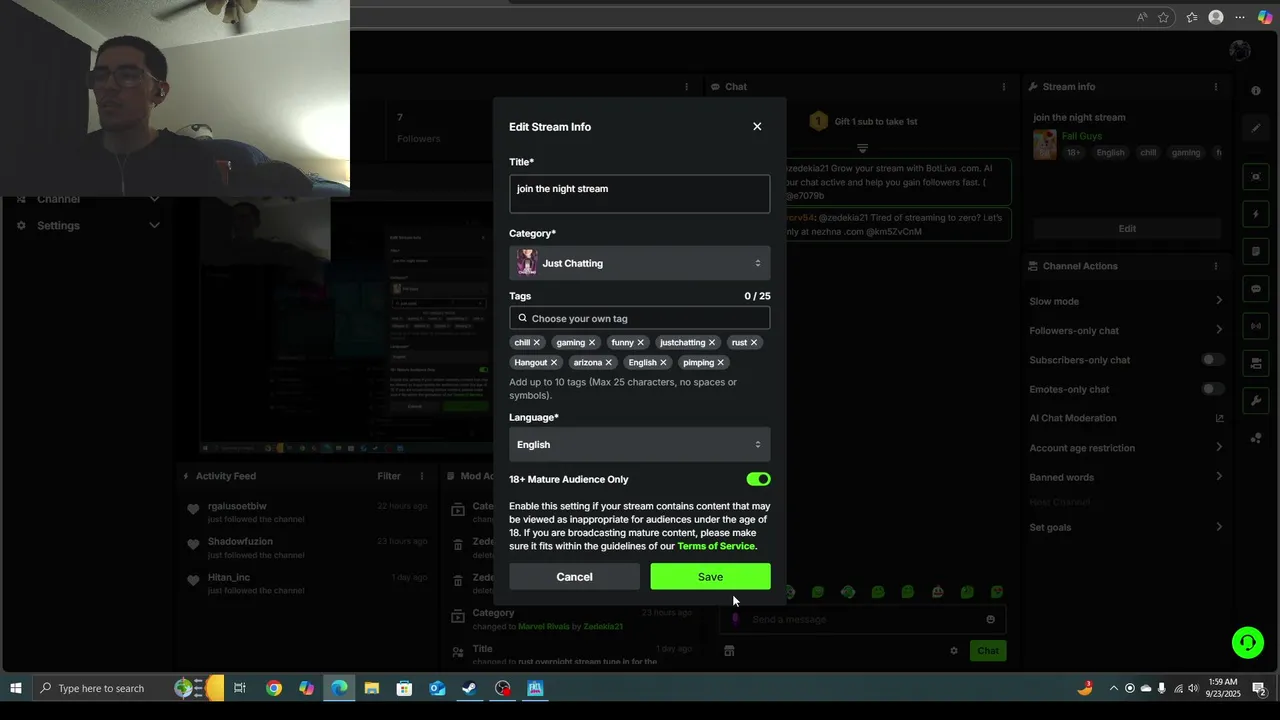Click the pencil edit icon in right sidebar
The height and width of the screenshot is (720, 1280).
pos(1256,128)
